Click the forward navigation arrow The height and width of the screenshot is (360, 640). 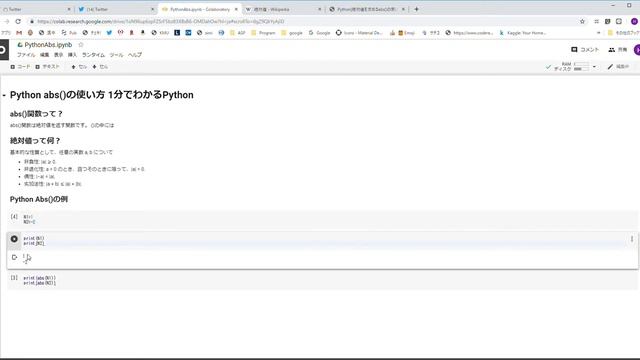(7, 21)
